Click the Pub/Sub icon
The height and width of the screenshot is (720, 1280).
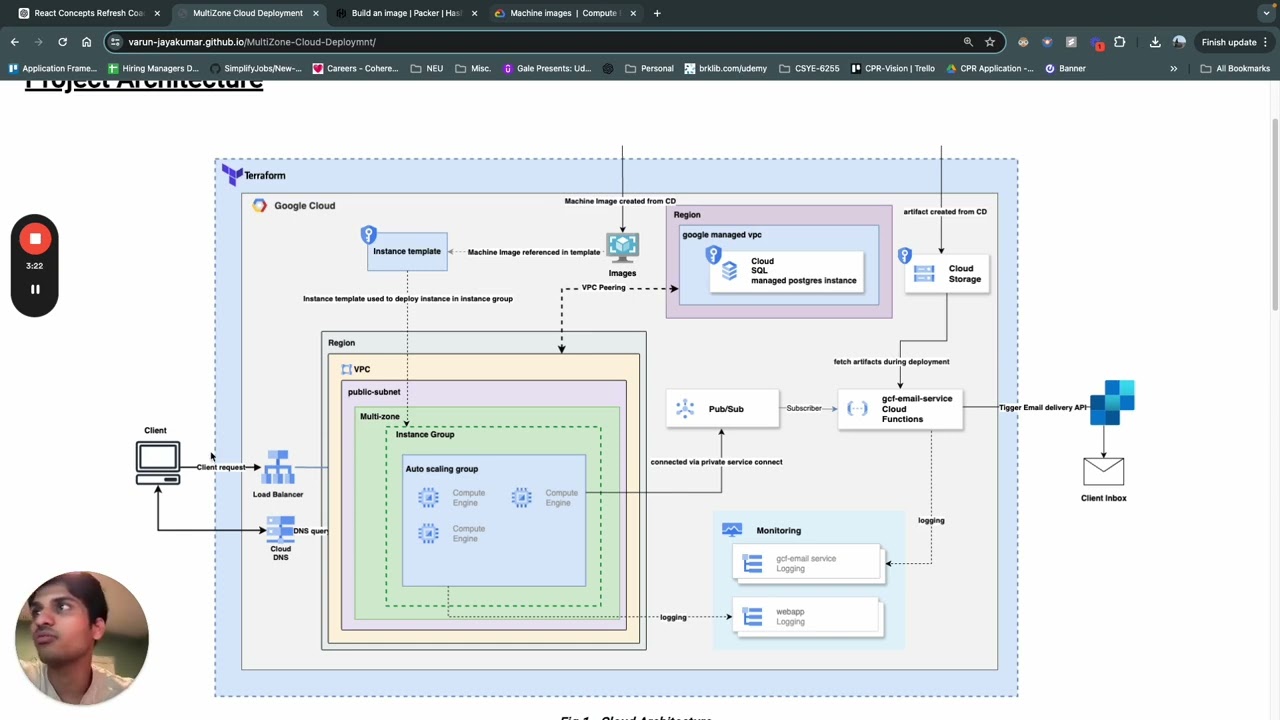point(685,408)
